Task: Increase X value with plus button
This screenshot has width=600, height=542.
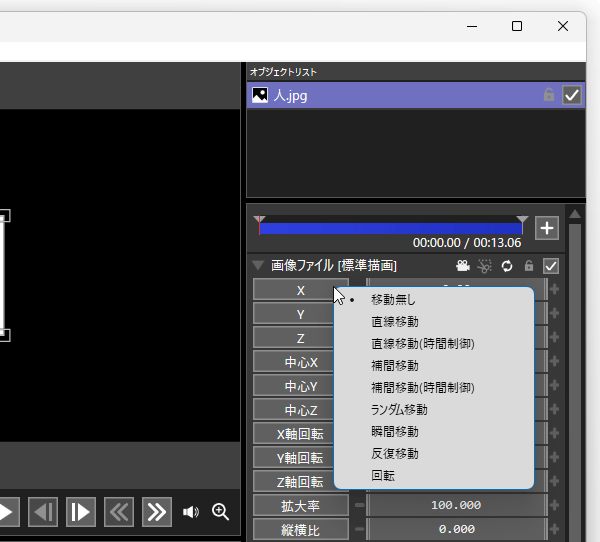Action: (554, 290)
